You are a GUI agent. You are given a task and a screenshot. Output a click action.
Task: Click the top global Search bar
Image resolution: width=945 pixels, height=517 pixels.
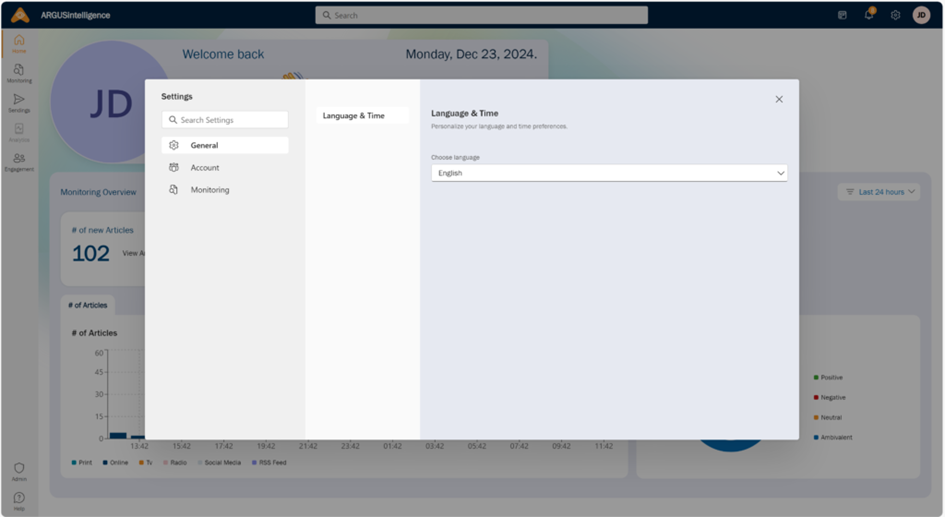[x=481, y=15]
